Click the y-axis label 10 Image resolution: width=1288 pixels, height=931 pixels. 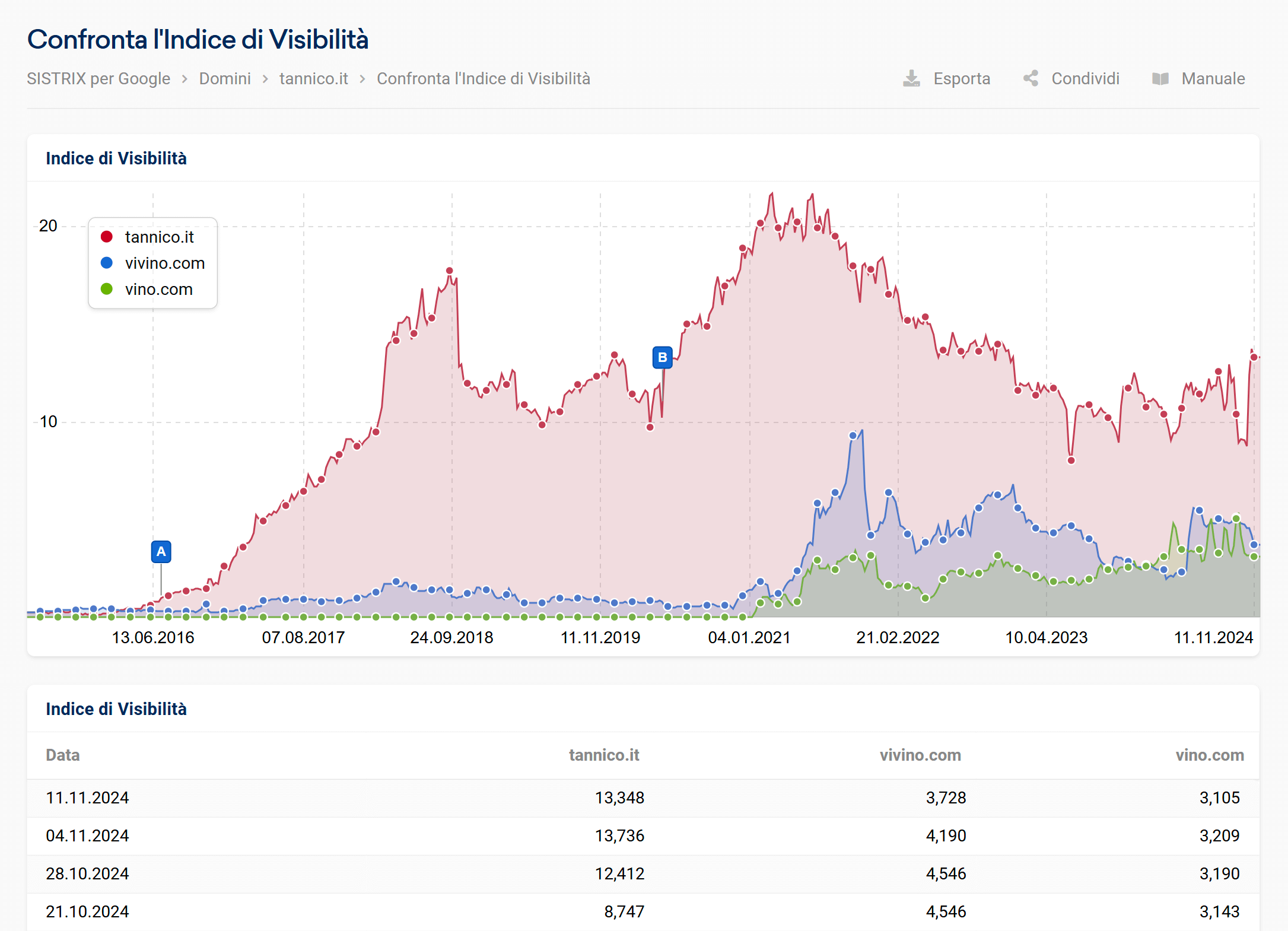(x=48, y=422)
